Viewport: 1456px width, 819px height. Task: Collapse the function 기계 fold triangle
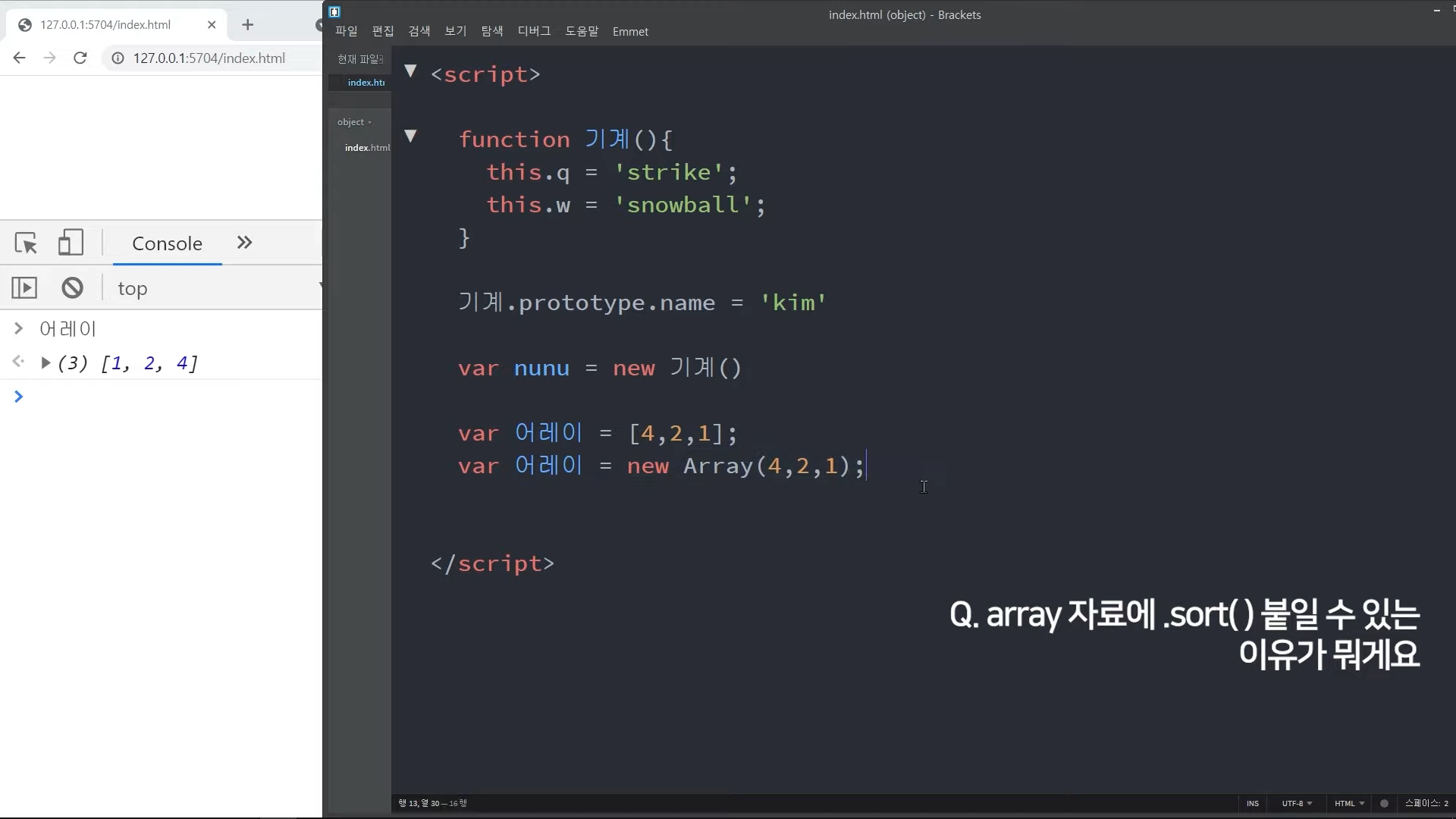(x=410, y=136)
